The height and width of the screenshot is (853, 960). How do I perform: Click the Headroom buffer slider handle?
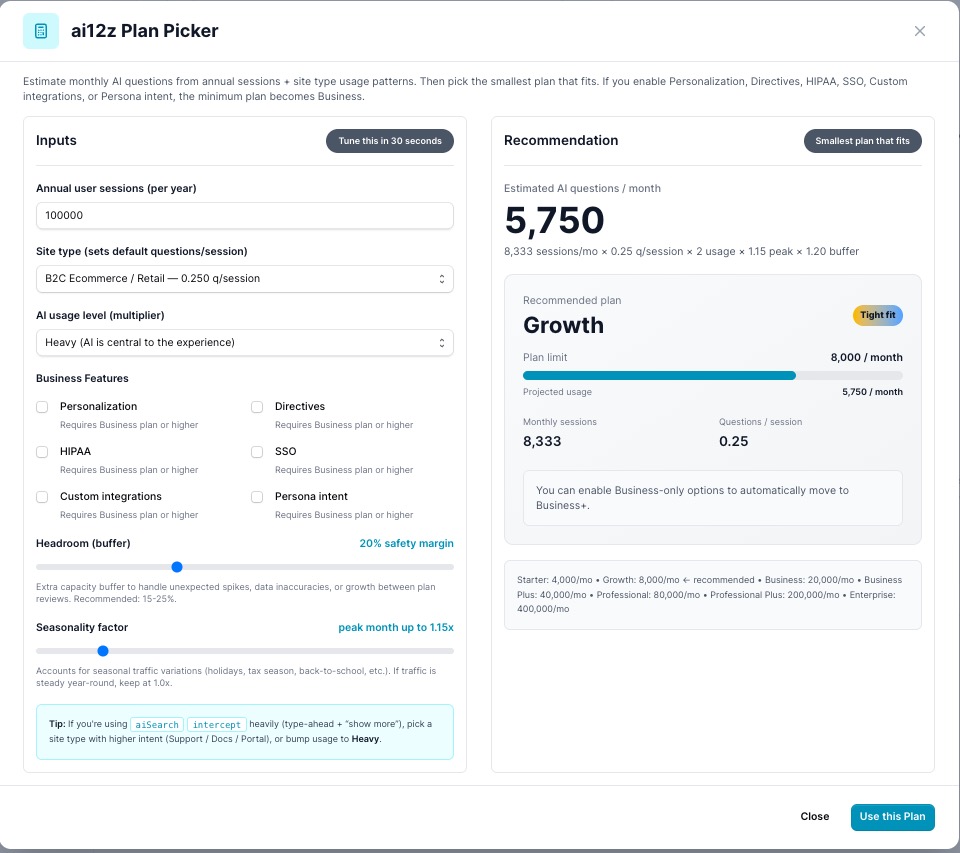coord(177,566)
